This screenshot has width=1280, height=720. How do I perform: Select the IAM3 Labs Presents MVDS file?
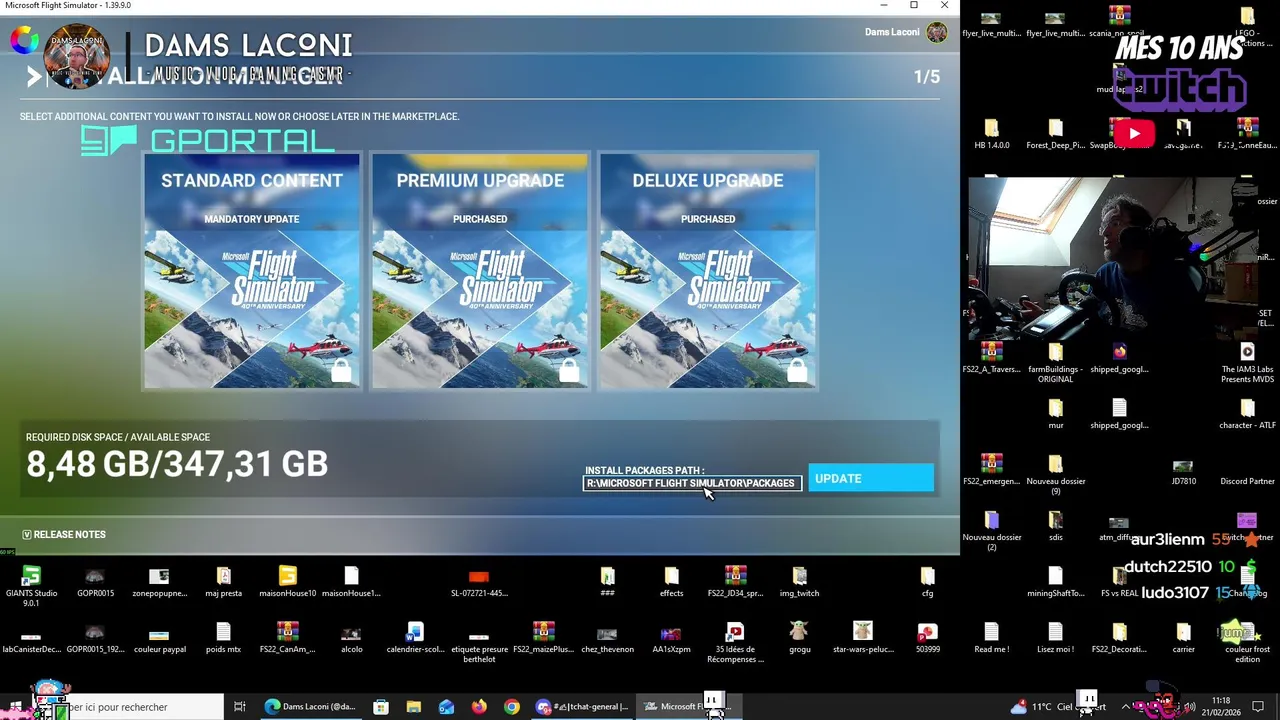1247,361
